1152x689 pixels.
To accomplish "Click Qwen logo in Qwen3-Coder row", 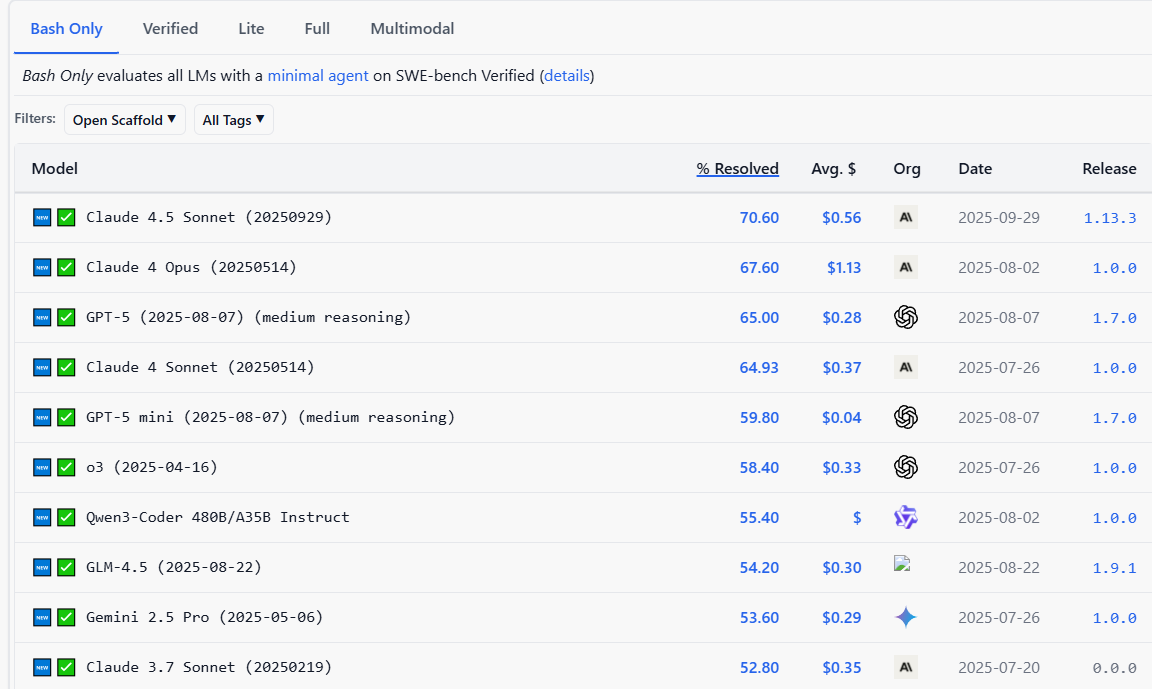I will click(x=905, y=517).
